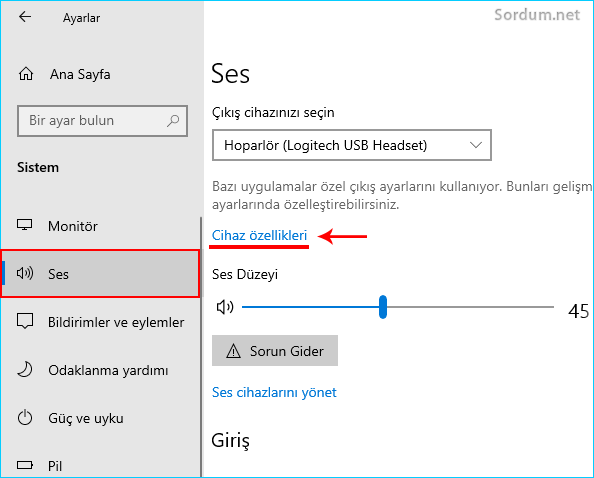The image size is (594, 478).
Task: Expand the dropdown chevron for output device
Action: (475, 145)
